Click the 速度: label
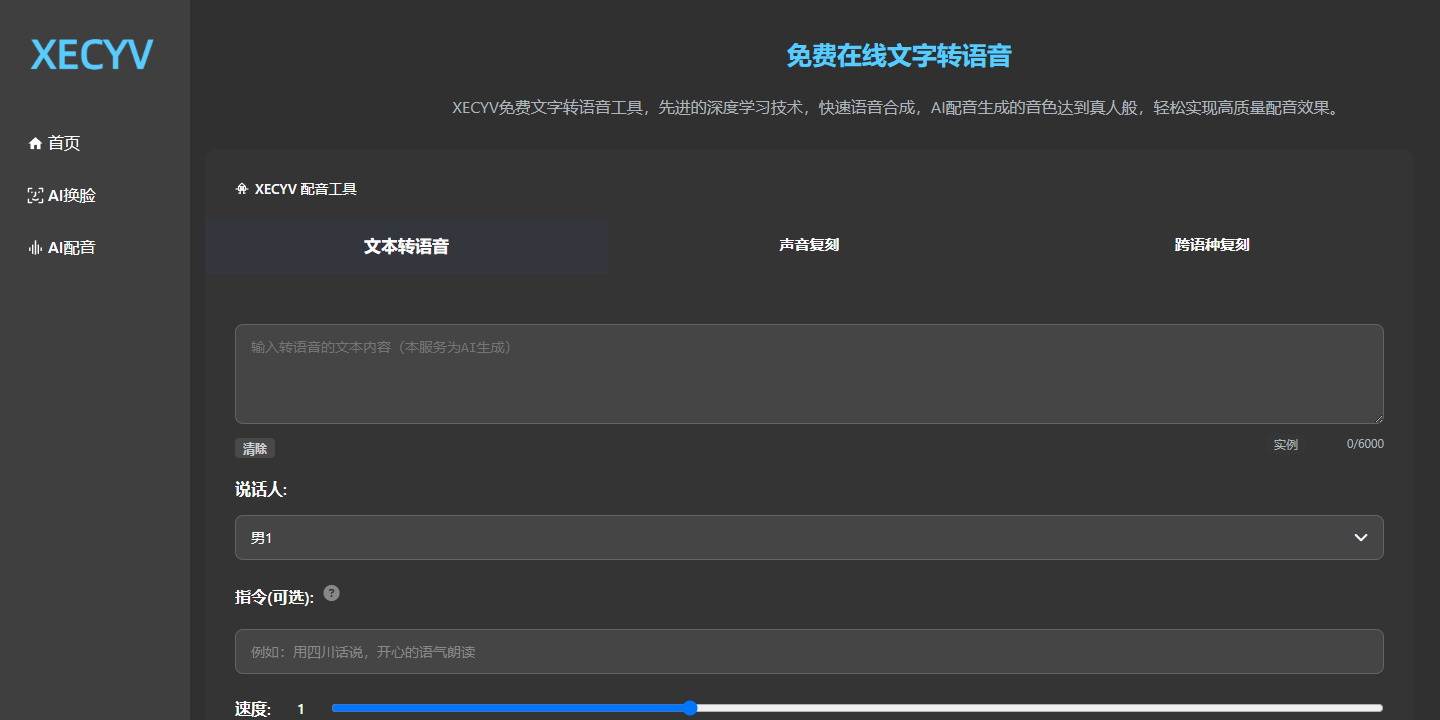Image resolution: width=1440 pixels, height=720 pixels. pyautogui.click(x=253, y=709)
